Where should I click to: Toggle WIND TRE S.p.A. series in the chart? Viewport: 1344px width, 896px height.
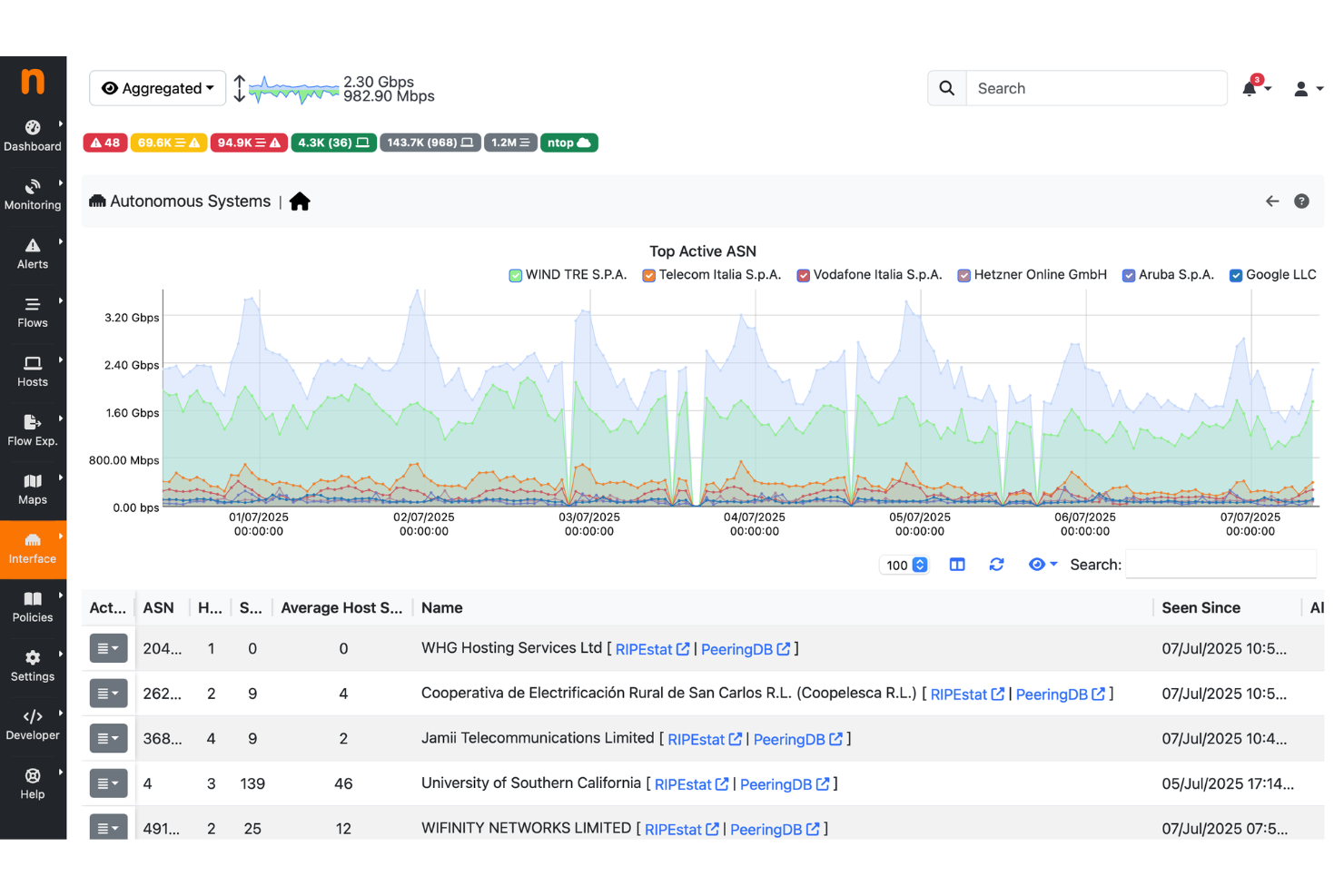tap(515, 274)
